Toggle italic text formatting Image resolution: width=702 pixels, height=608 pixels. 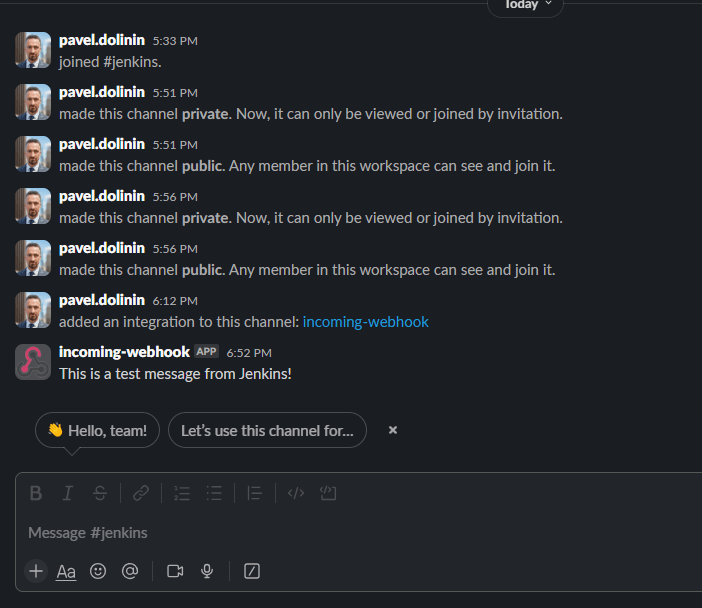coord(68,493)
